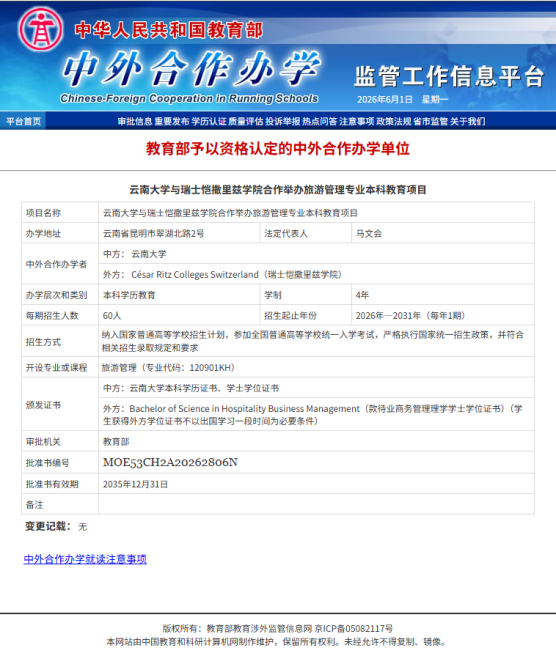556x665 pixels.
Task: Go to 学历认证 navigation item
Action: tap(209, 122)
